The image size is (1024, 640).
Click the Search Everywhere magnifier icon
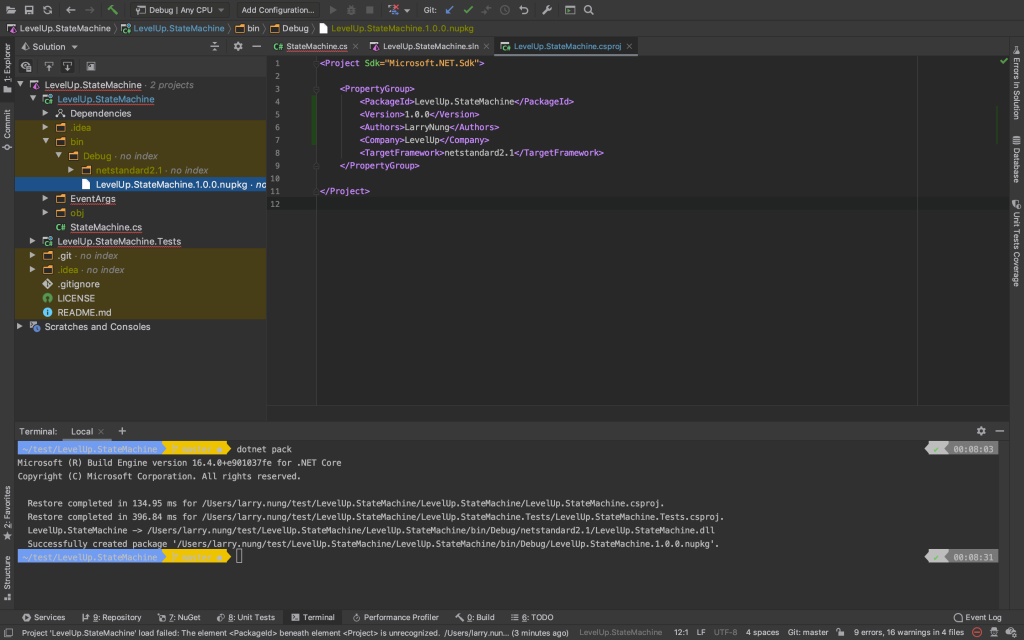tap(588, 10)
